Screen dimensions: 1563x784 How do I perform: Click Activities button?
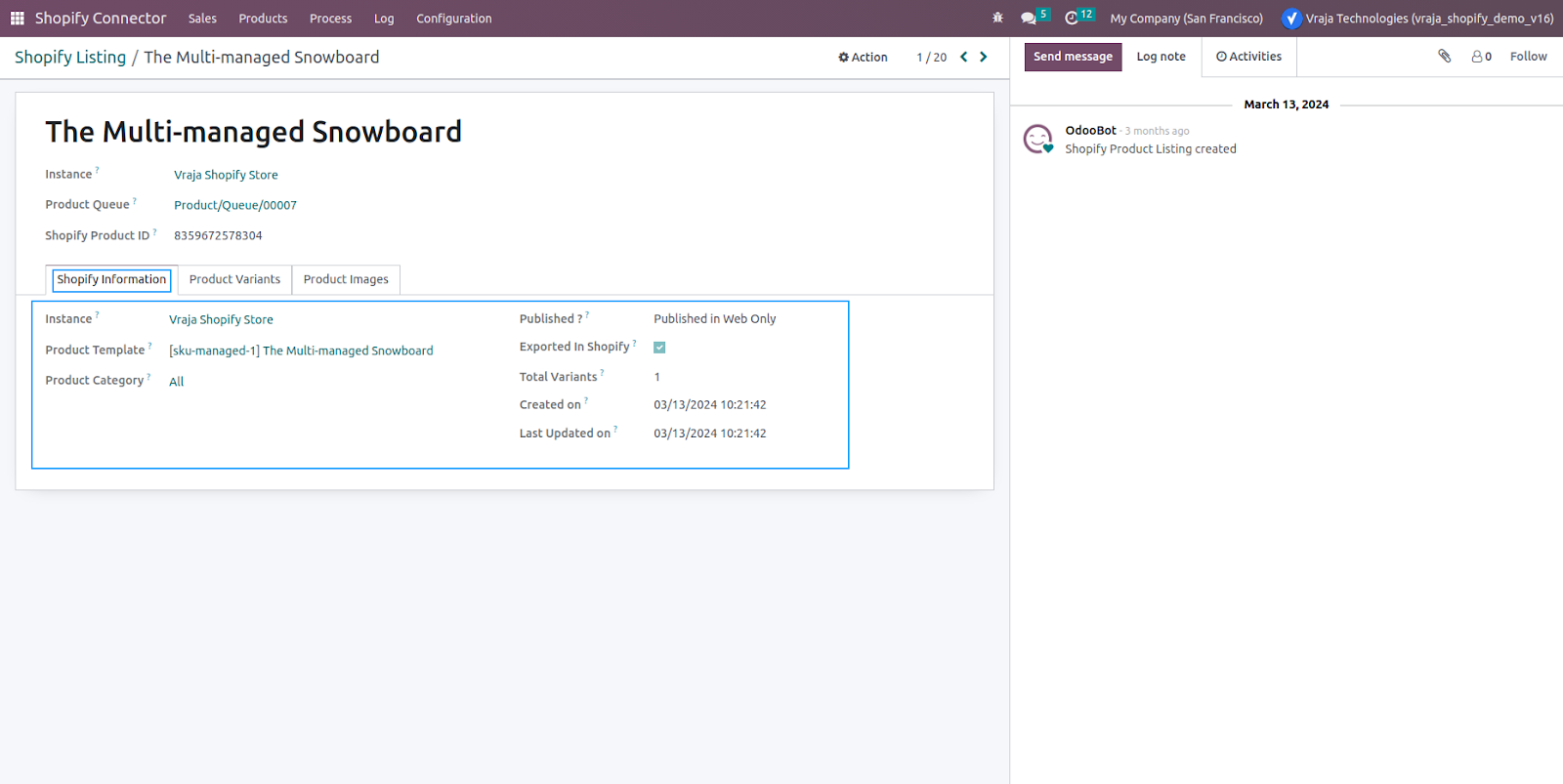[x=1248, y=57]
